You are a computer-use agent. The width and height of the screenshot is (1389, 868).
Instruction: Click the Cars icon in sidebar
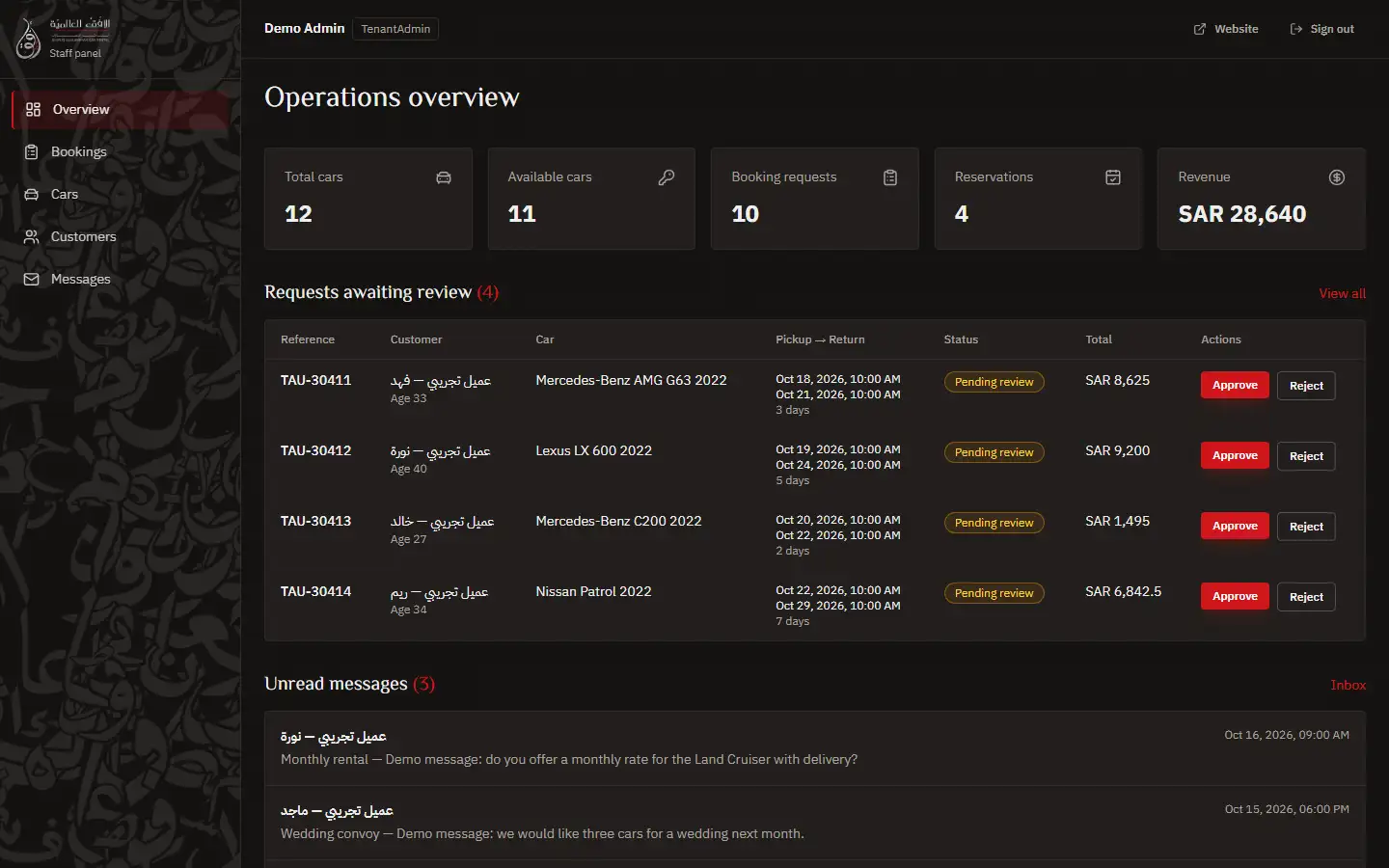click(32, 195)
